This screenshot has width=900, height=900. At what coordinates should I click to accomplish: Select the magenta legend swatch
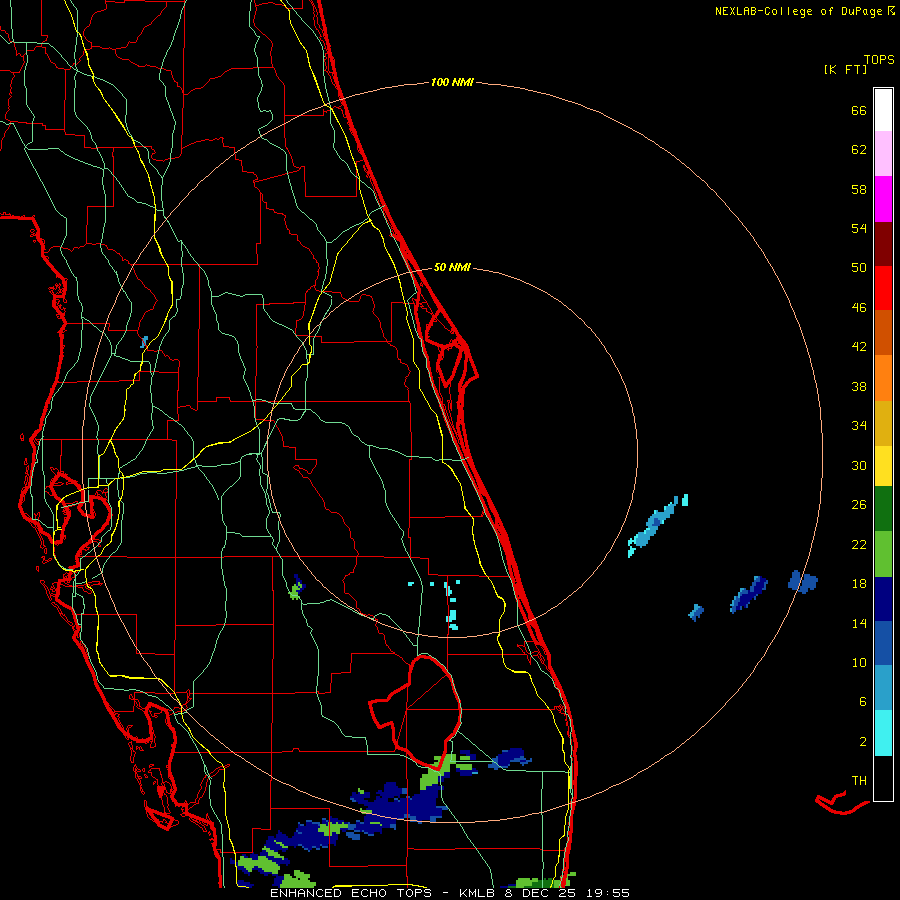pos(883,199)
